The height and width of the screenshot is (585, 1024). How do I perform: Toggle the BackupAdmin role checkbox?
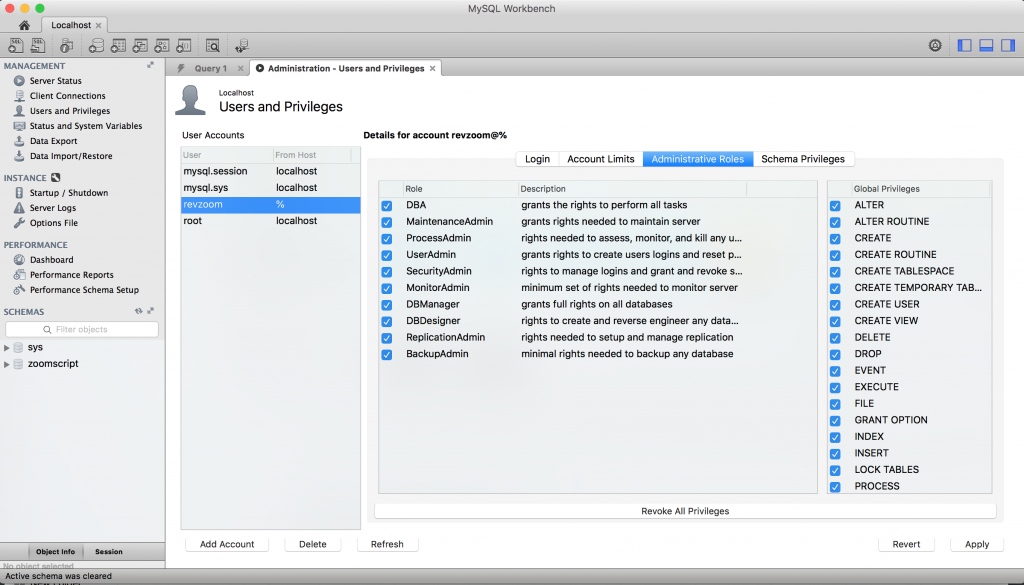[387, 355]
